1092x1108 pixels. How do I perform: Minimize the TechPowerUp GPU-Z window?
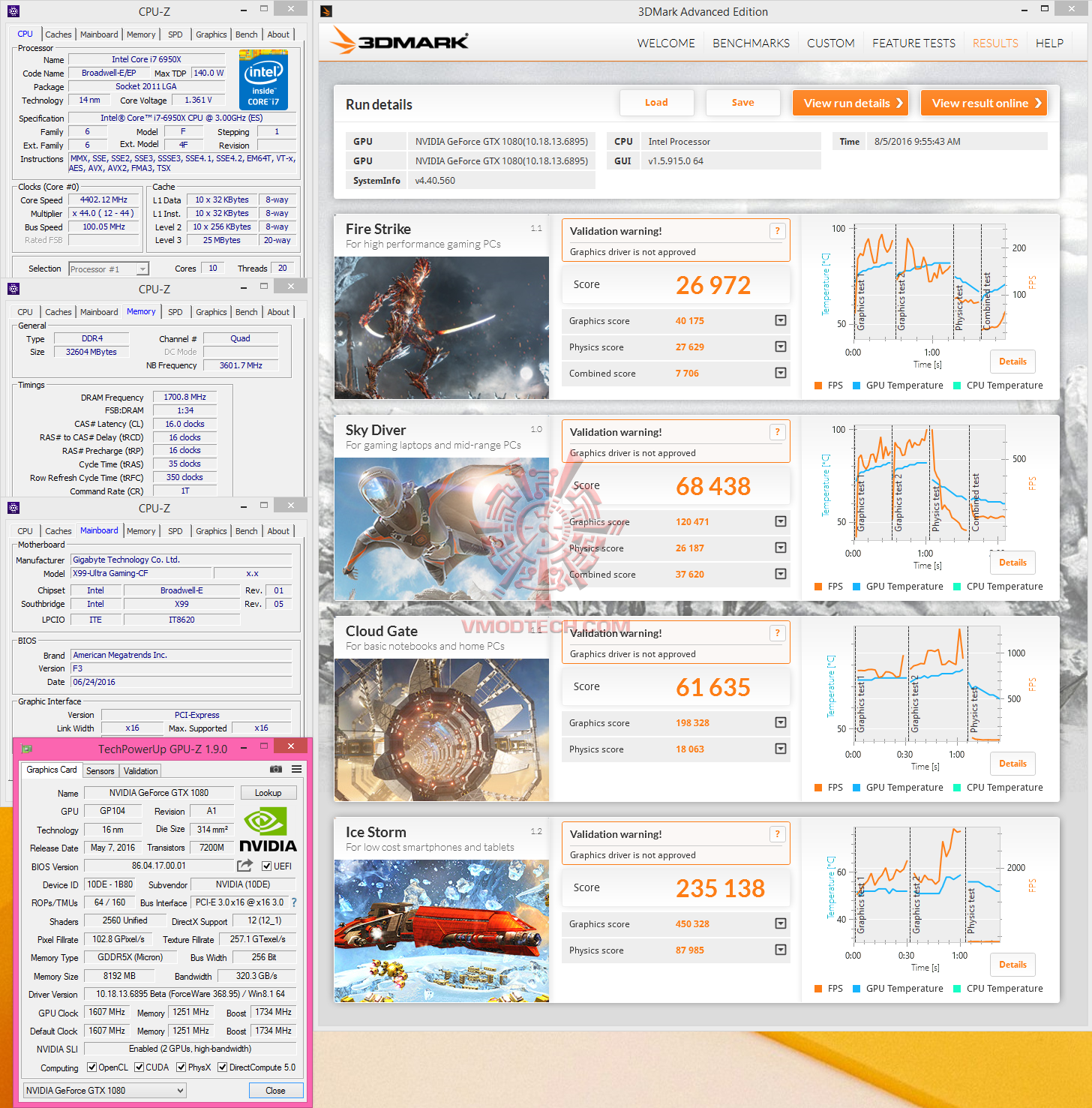tap(244, 749)
